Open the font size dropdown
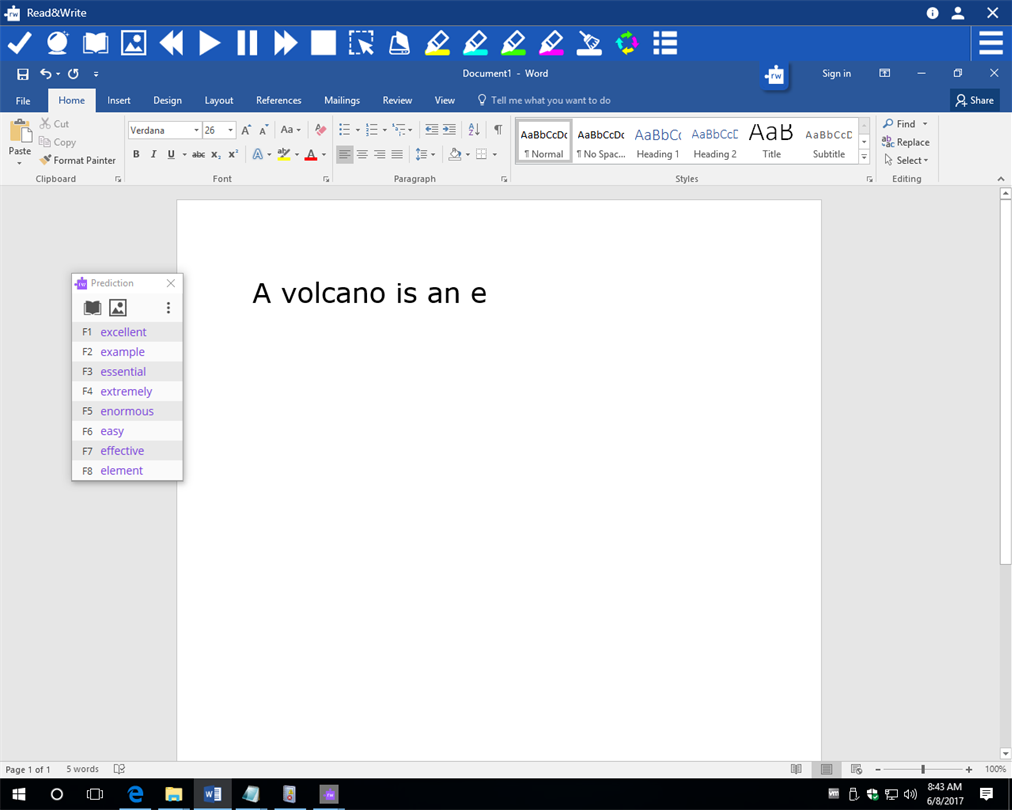 (231, 131)
